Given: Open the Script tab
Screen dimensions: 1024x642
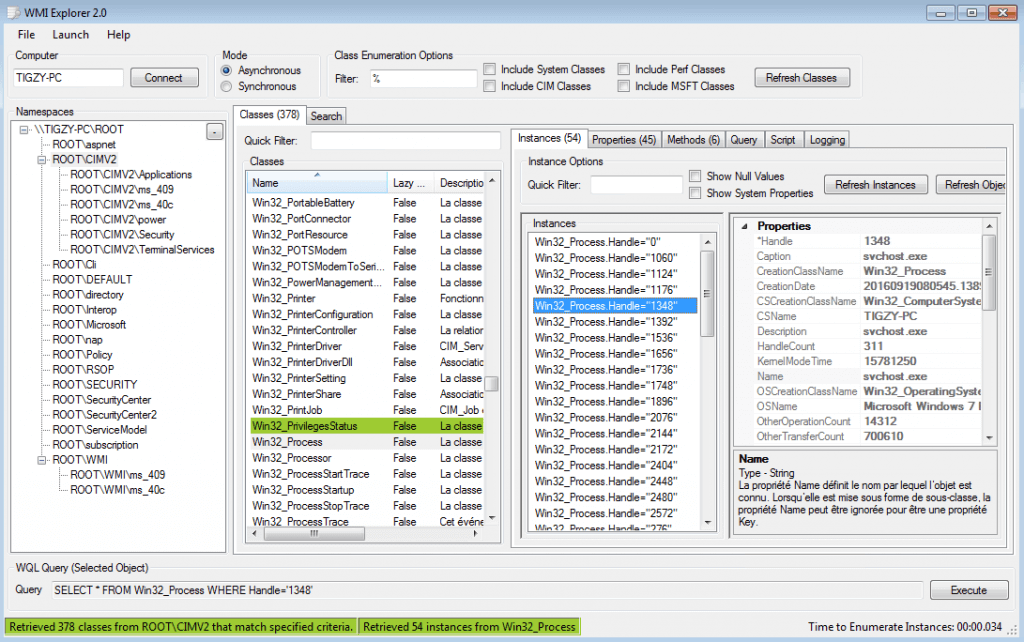Looking at the screenshot, I should pyautogui.click(x=783, y=139).
